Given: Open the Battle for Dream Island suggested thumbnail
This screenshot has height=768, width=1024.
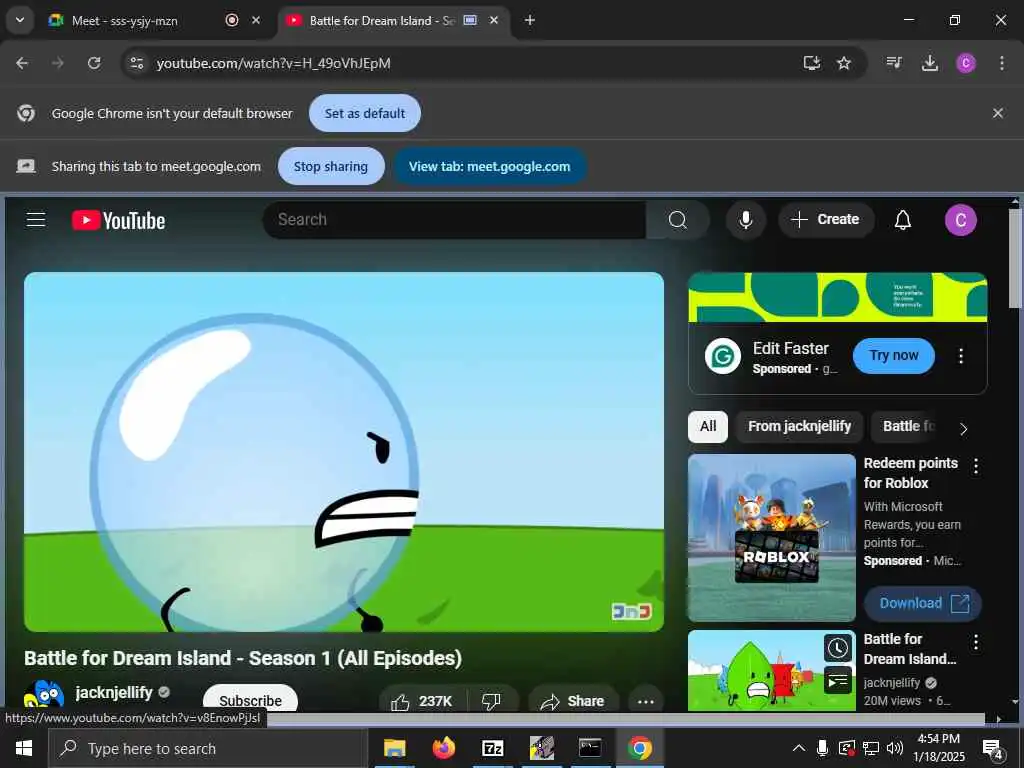Looking at the screenshot, I should pyautogui.click(x=772, y=671).
